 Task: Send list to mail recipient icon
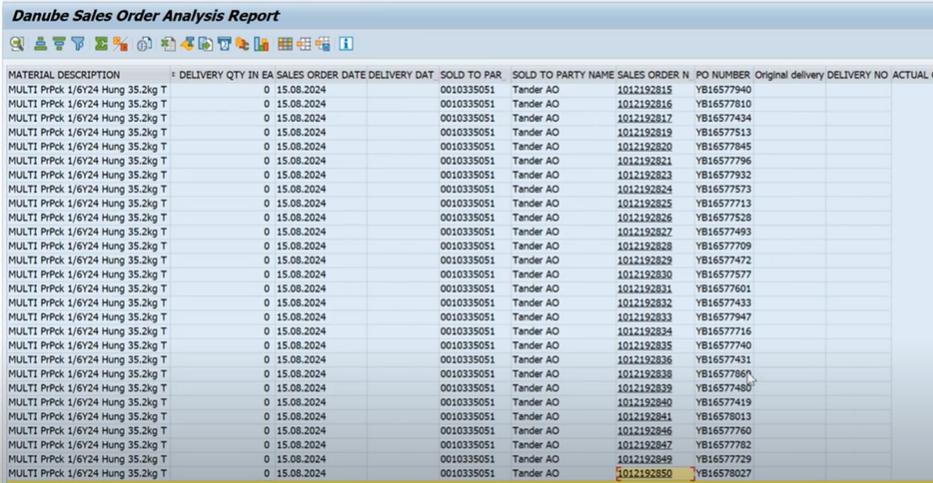coord(224,43)
